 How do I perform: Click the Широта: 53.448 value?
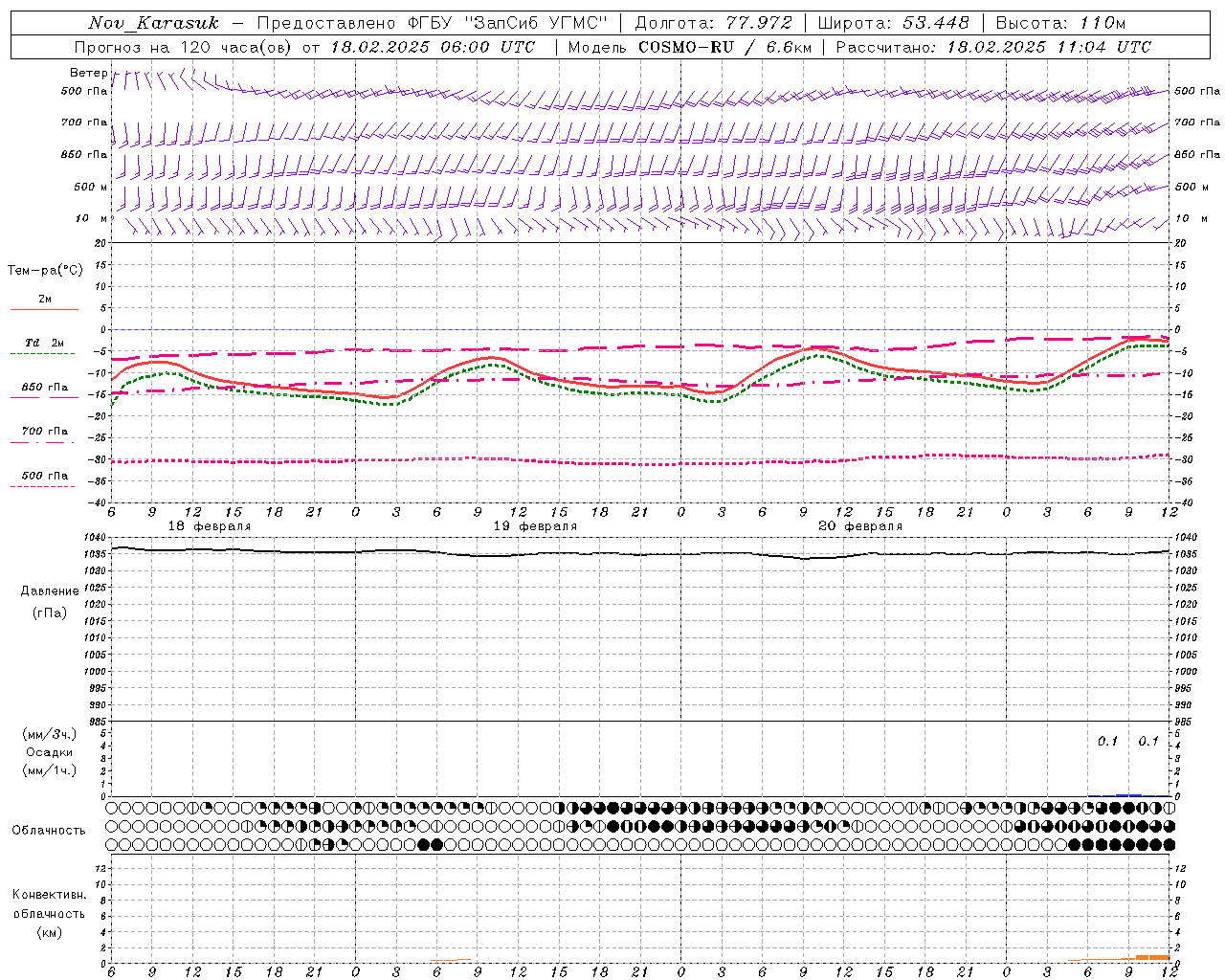893,23
